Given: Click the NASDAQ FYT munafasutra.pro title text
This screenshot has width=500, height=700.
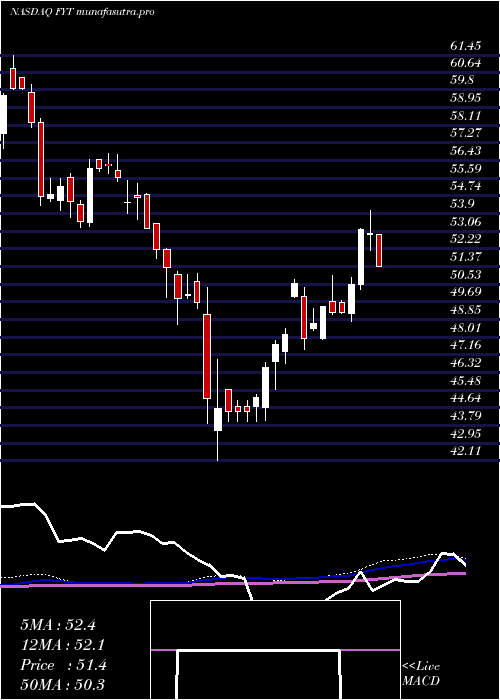Looking at the screenshot, I should (82, 12).
